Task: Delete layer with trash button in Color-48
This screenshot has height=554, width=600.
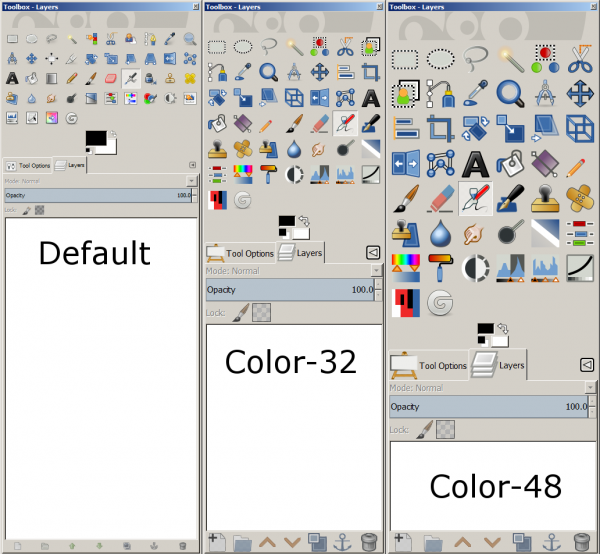Action: pyautogui.click(x=582, y=543)
